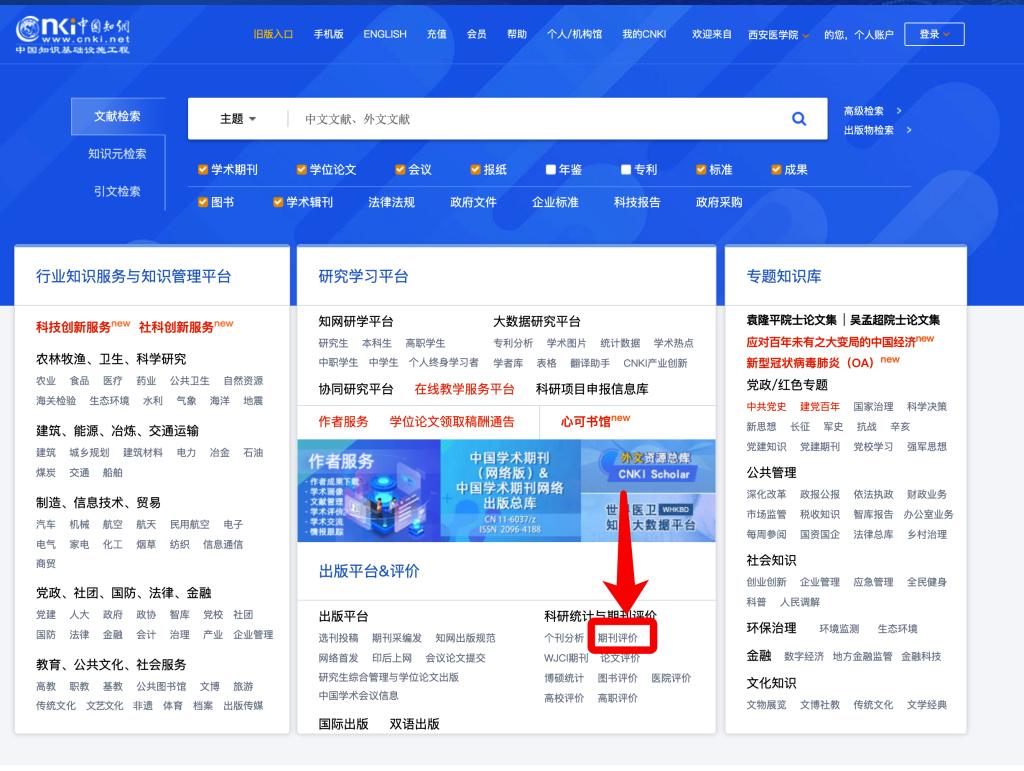Click the 公共卫生 link
The image size is (1024, 771).
point(189,381)
